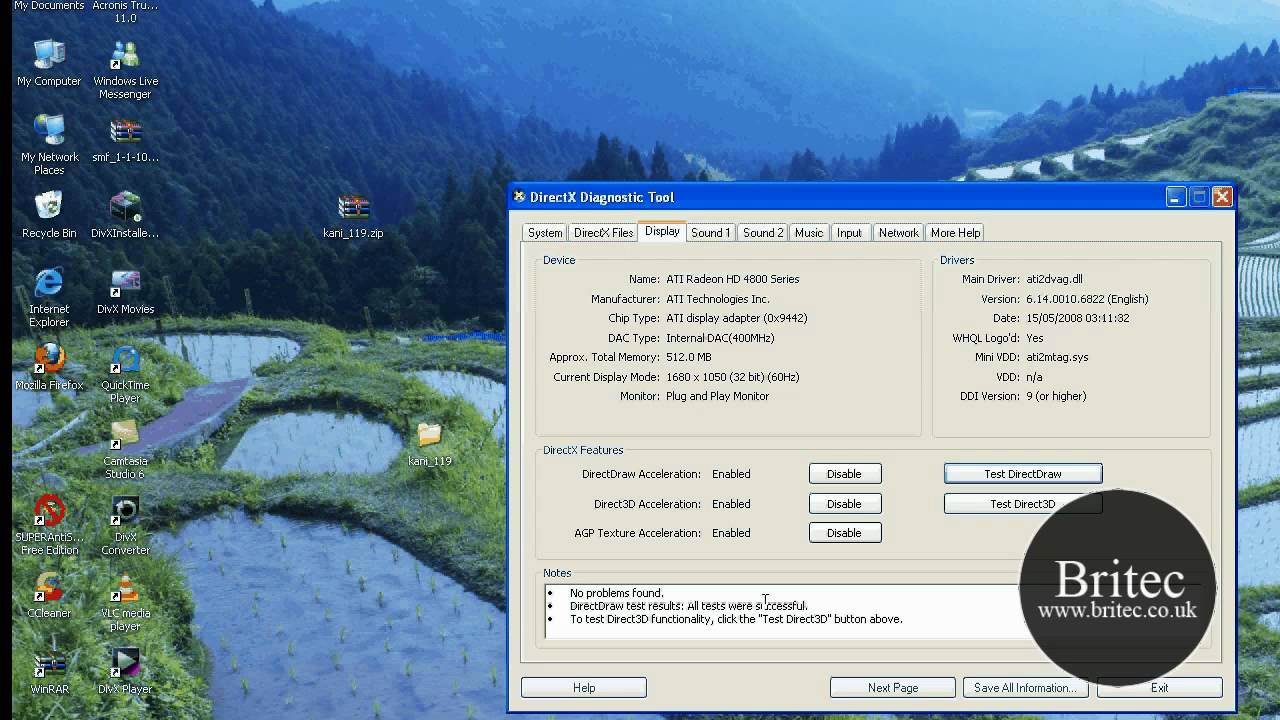
Task: Click the Next Page button
Action: coord(893,688)
